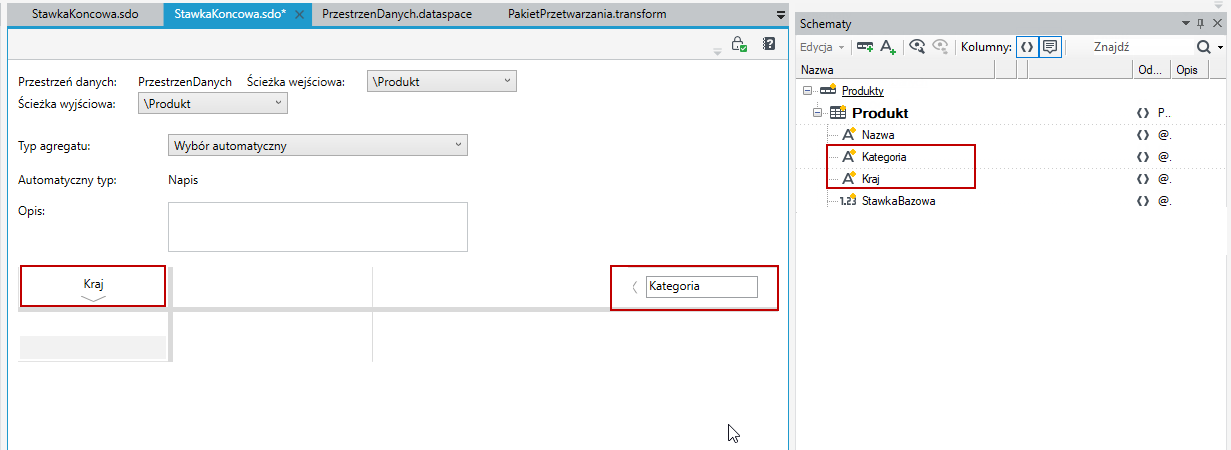Click the brackets icon in Nazwa row

pyautogui.click(x=1143, y=134)
